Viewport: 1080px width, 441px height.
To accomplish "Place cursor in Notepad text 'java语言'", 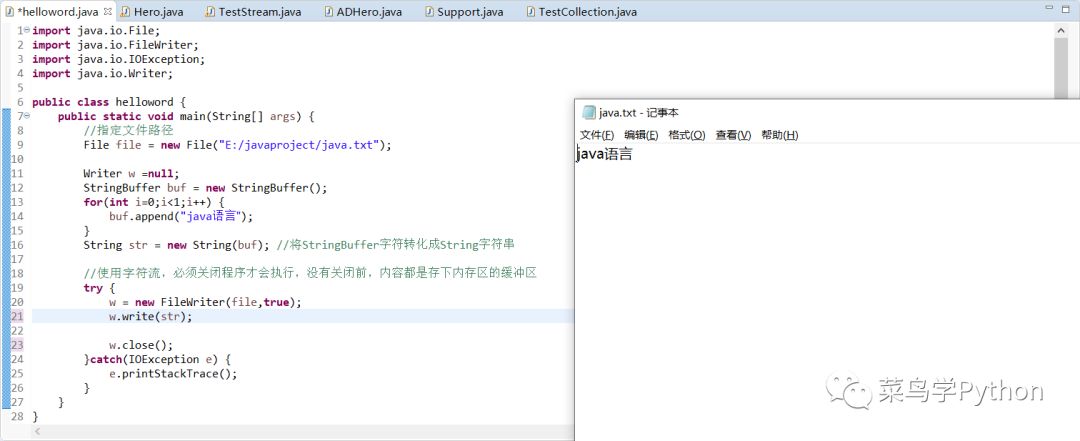I will pyautogui.click(x=605, y=154).
